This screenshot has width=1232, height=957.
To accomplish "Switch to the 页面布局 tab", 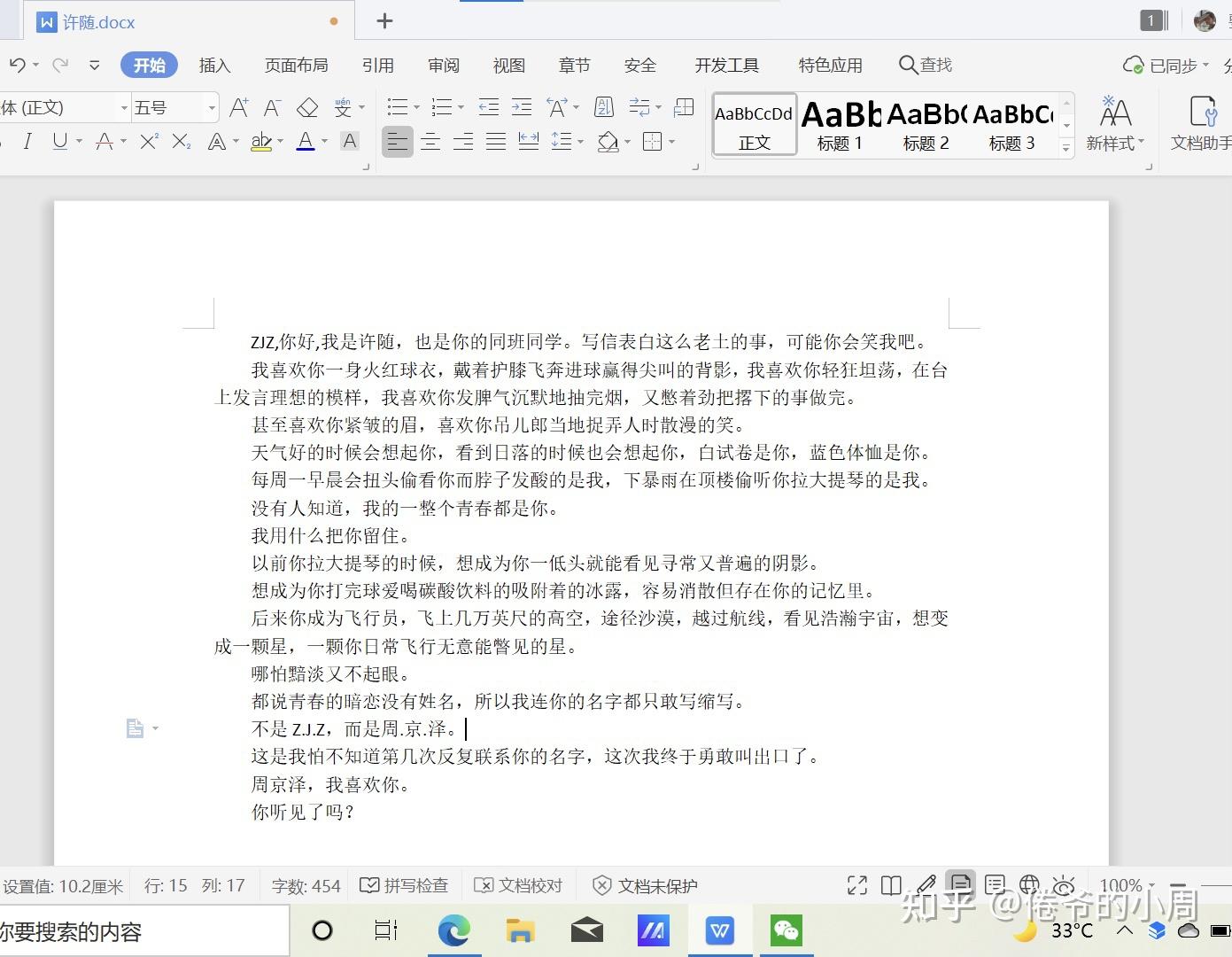I will pyautogui.click(x=296, y=65).
